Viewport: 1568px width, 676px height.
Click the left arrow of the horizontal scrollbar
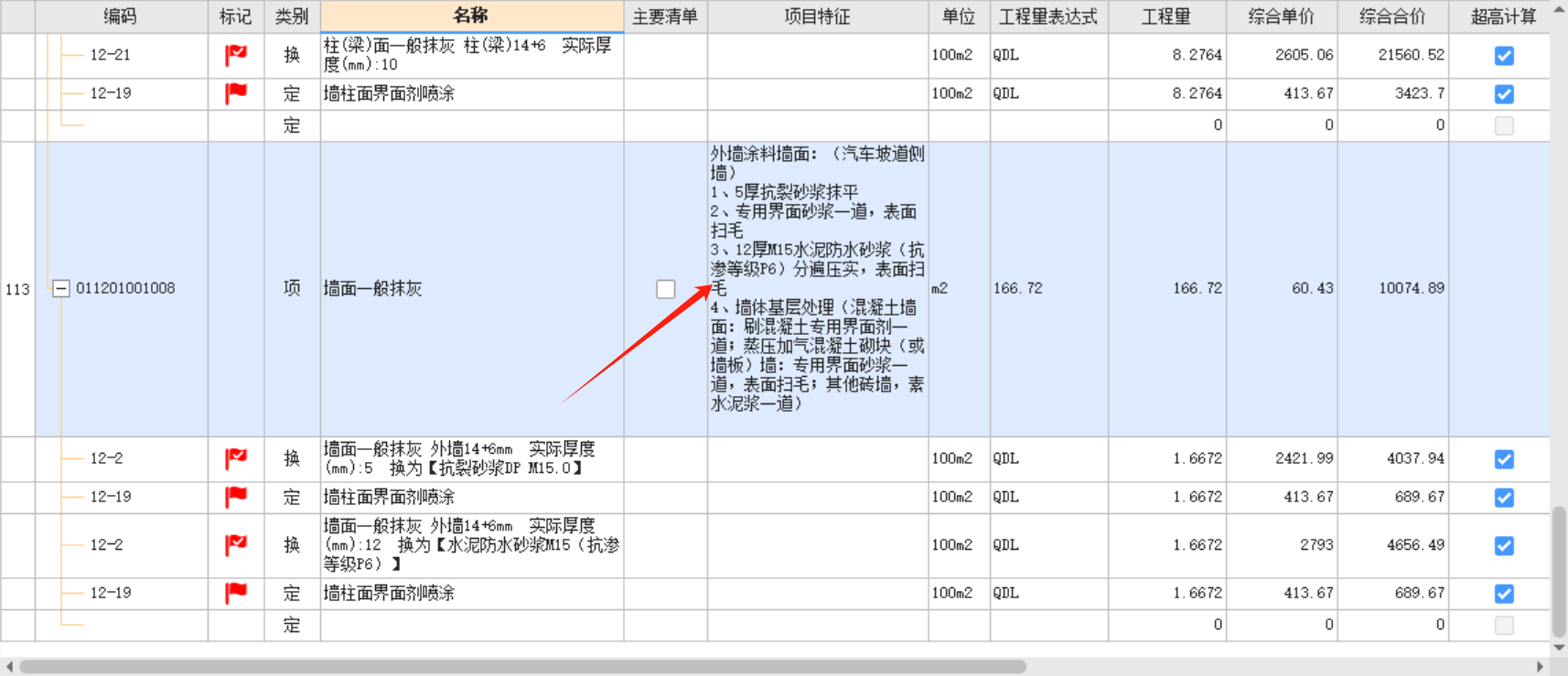coord(9,667)
